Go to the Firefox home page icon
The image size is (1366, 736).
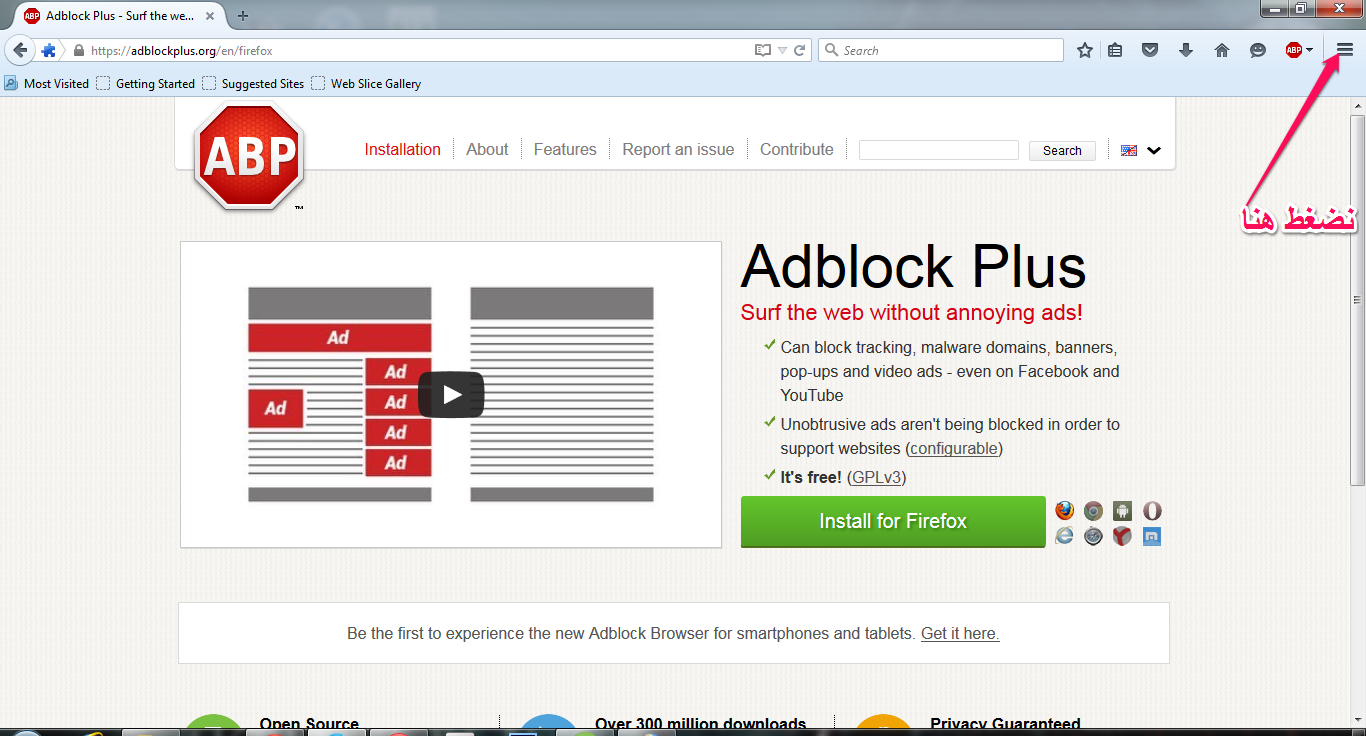(1222, 50)
